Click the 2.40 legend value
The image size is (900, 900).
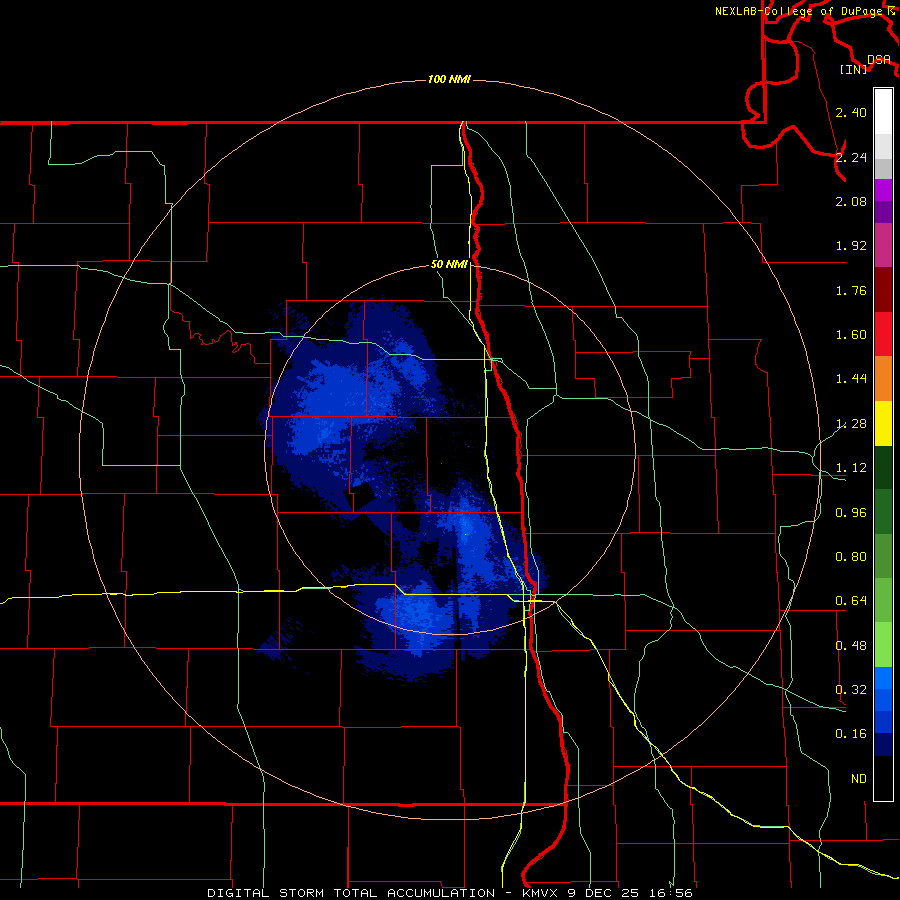coord(851,112)
